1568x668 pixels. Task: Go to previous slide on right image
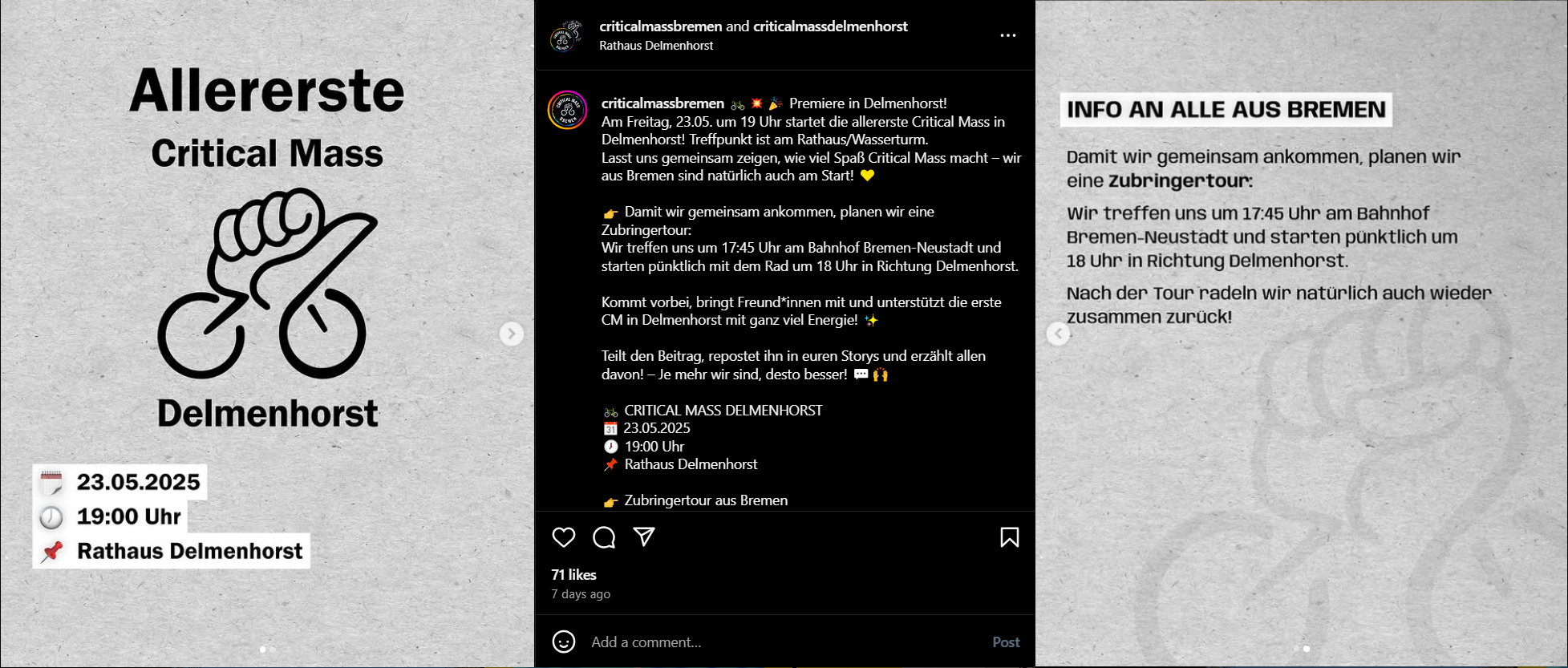pyautogui.click(x=1058, y=334)
